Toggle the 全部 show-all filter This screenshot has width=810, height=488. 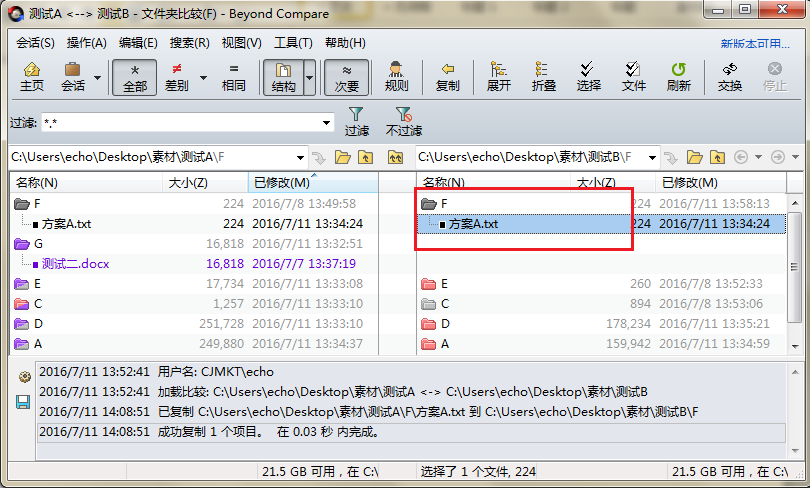click(x=135, y=77)
